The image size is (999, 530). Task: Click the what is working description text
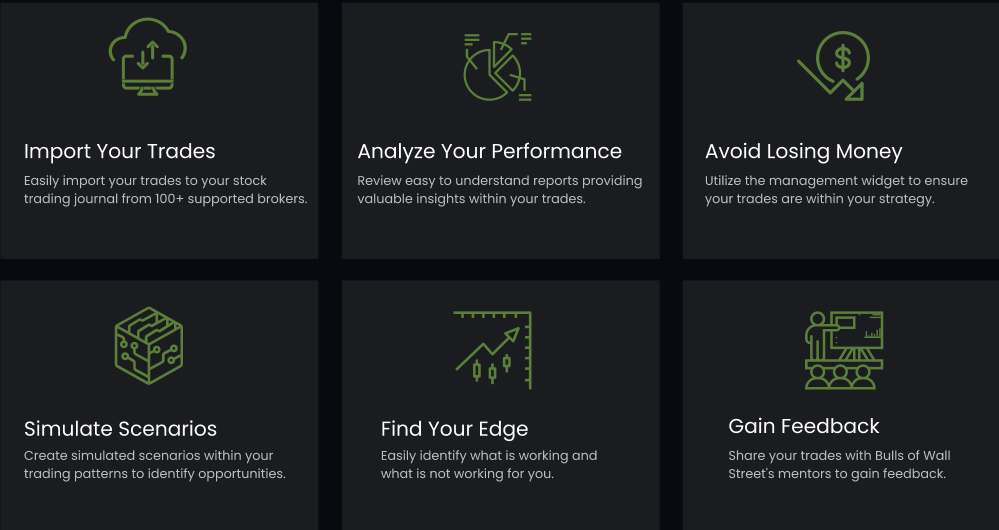pyautogui.click(x=489, y=464)
